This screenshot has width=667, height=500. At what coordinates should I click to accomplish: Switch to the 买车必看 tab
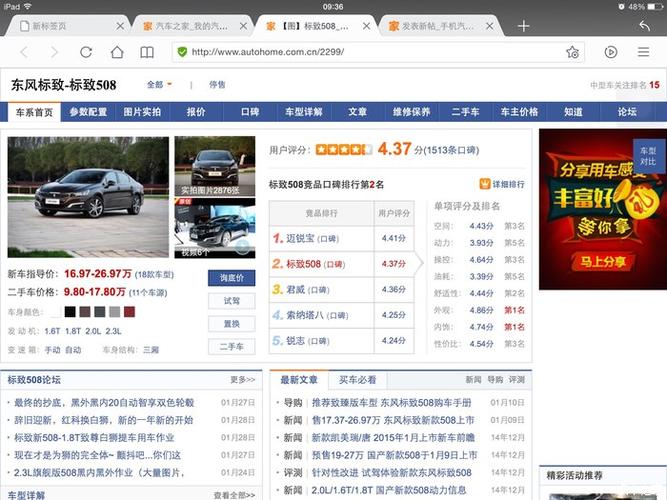click(x=358, y=380)
